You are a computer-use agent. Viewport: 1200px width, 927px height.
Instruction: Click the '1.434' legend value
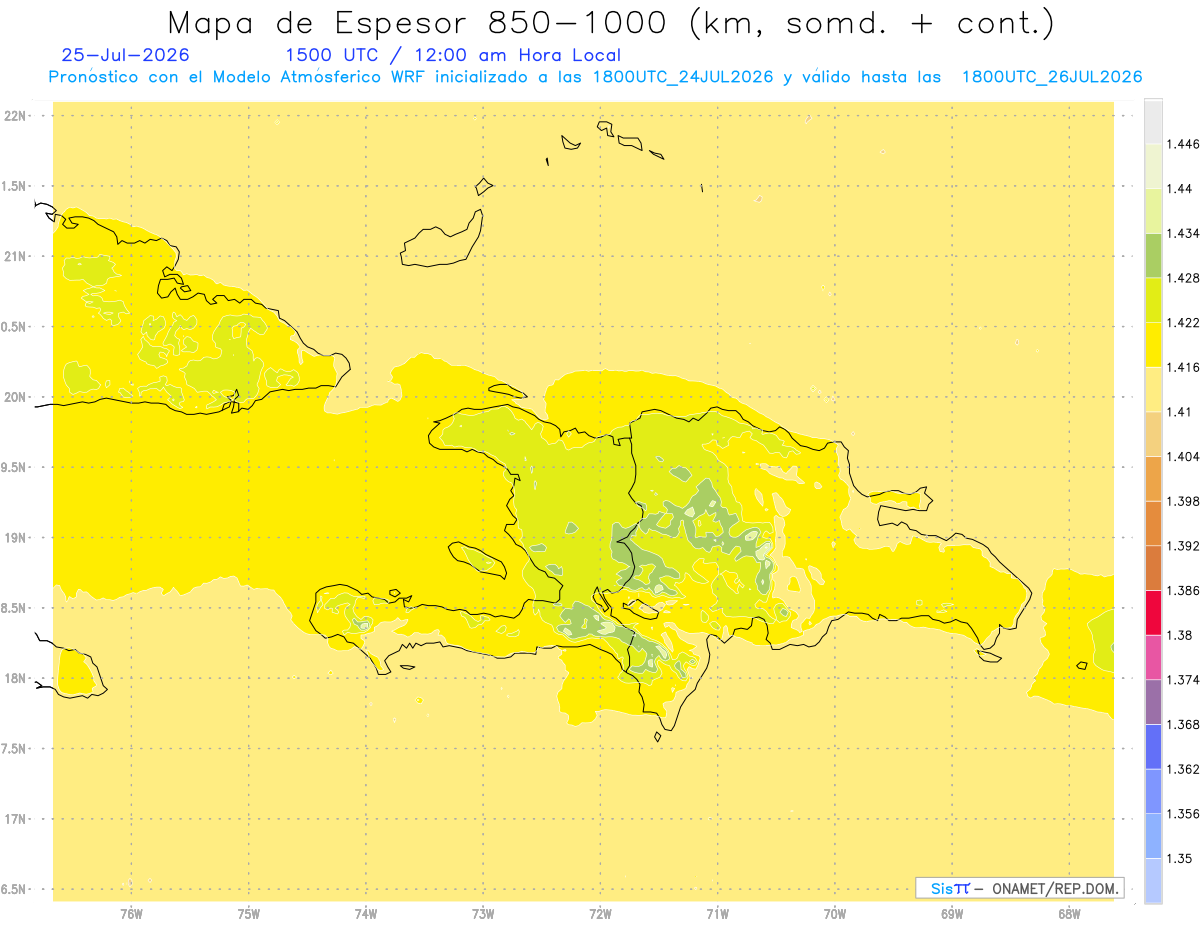click(1182, 233)
